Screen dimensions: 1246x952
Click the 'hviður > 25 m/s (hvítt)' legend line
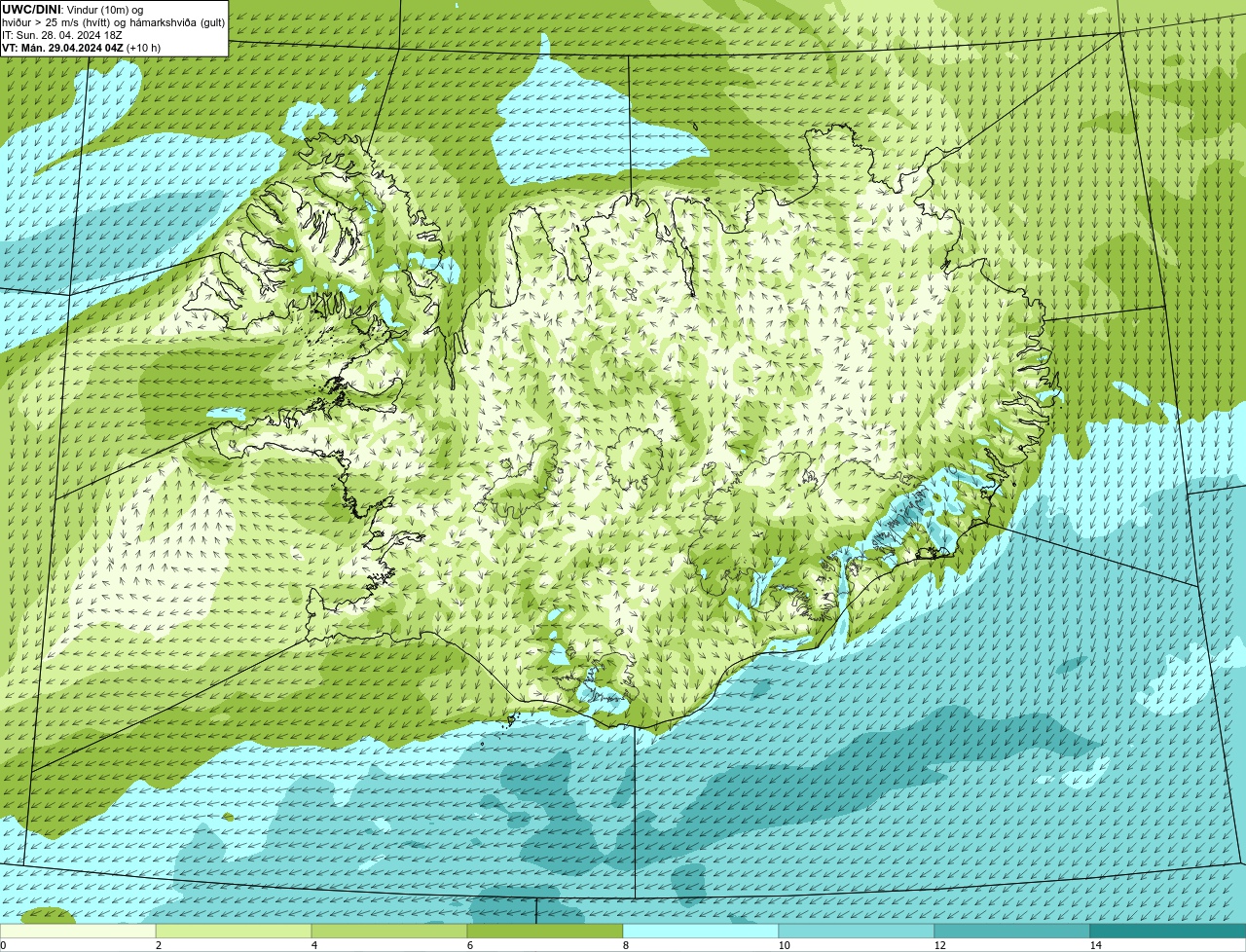[113, 22]
